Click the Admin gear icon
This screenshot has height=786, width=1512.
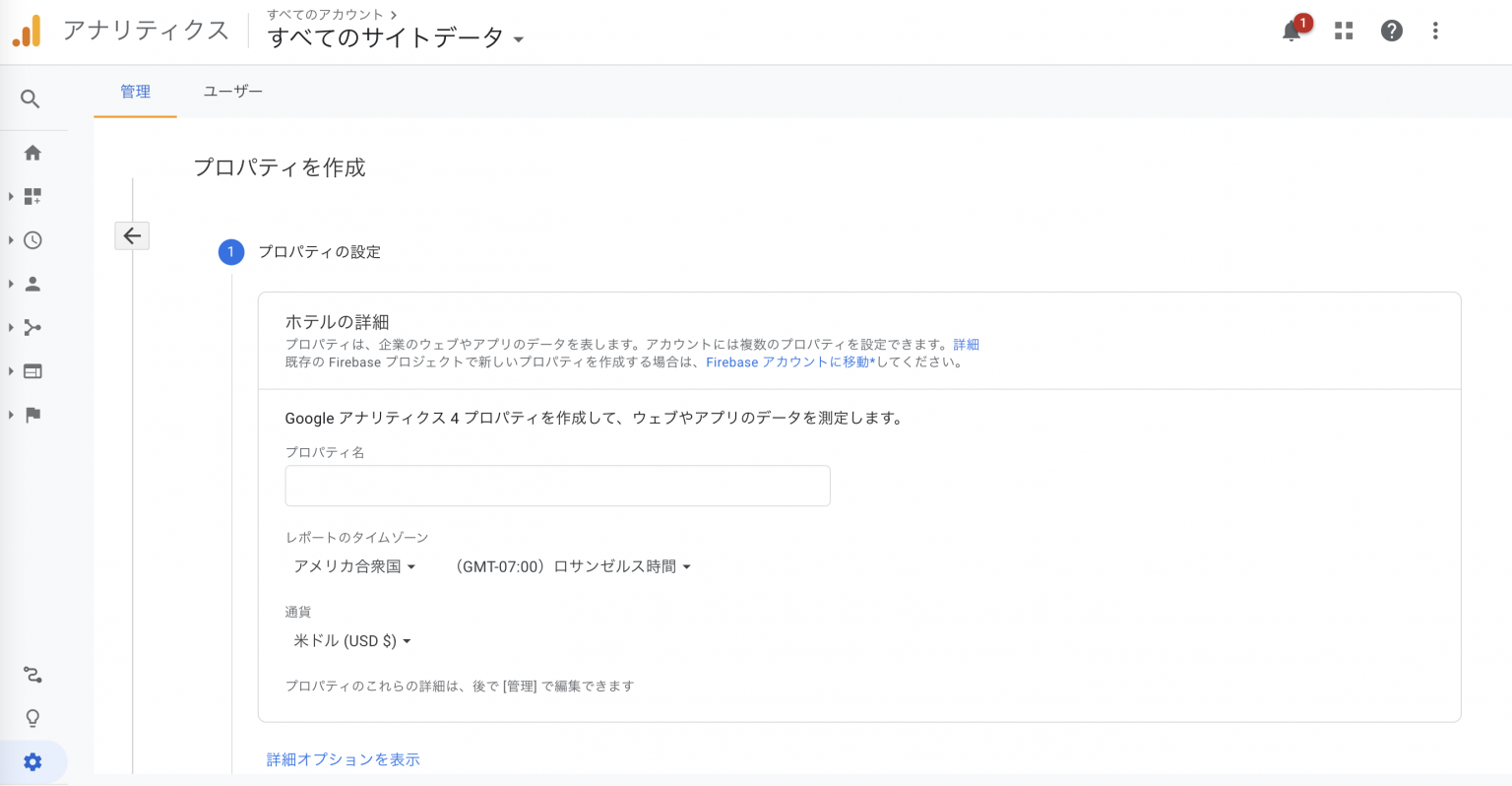tap(32, 762)
